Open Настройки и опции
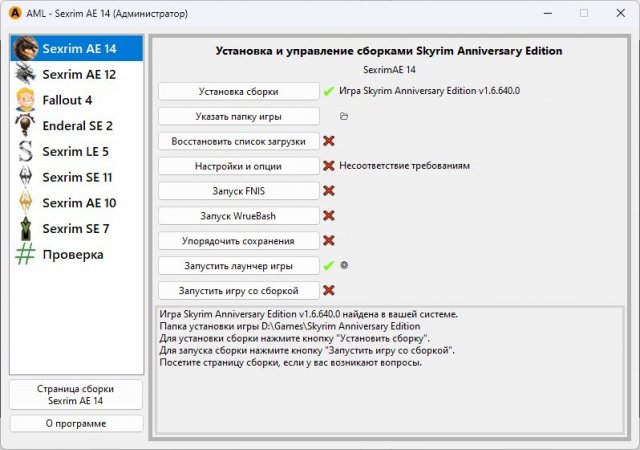The image size is (640, 450). (238, 166)
